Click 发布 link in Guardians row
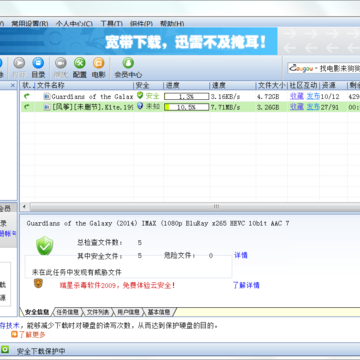The image size is (360, 360). coord(313,96)
